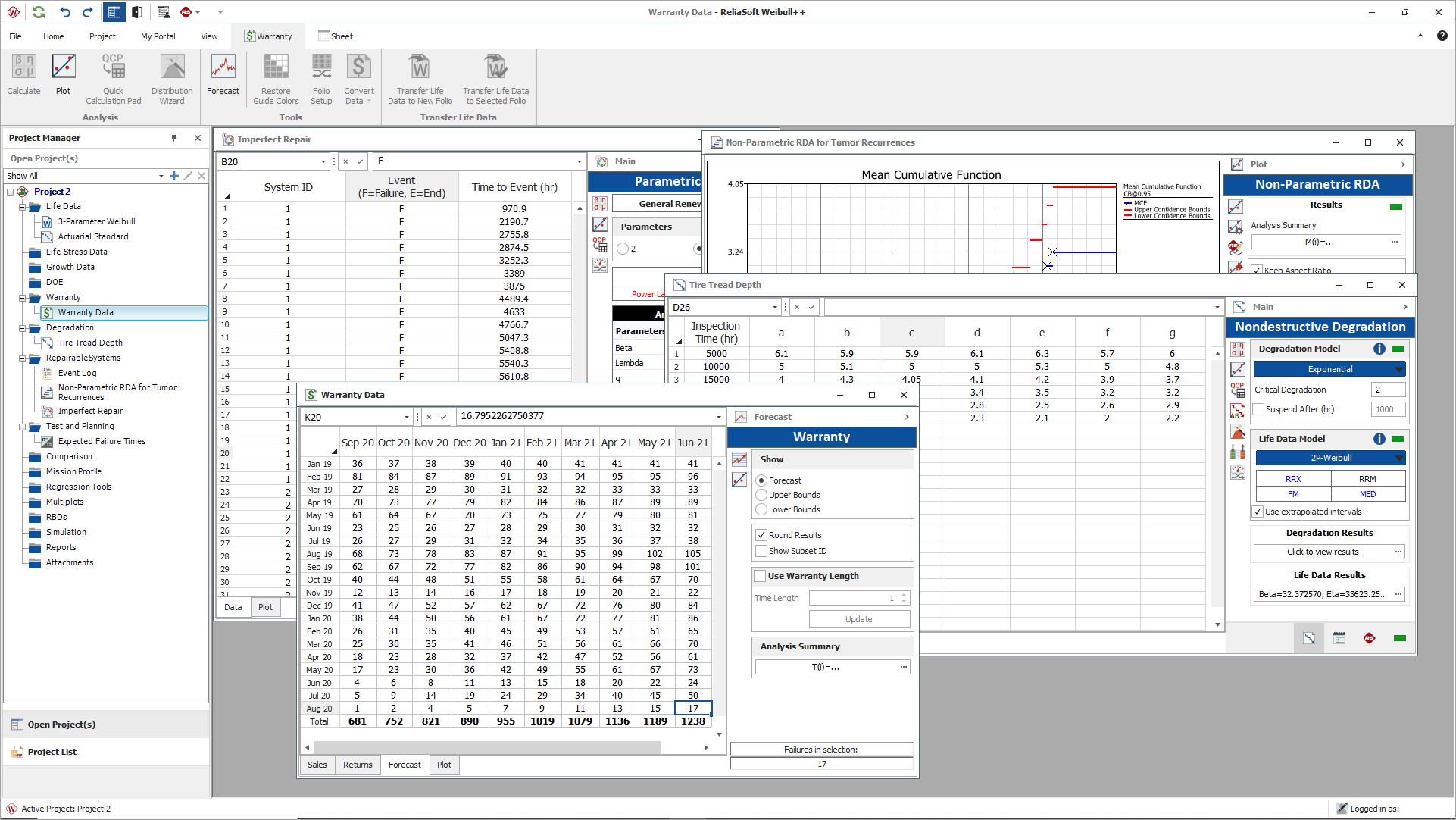The height and width of the screenshot is (820, 1456).
Task: Click the Calculate icon in the ribbon
Action: [23, 75]
